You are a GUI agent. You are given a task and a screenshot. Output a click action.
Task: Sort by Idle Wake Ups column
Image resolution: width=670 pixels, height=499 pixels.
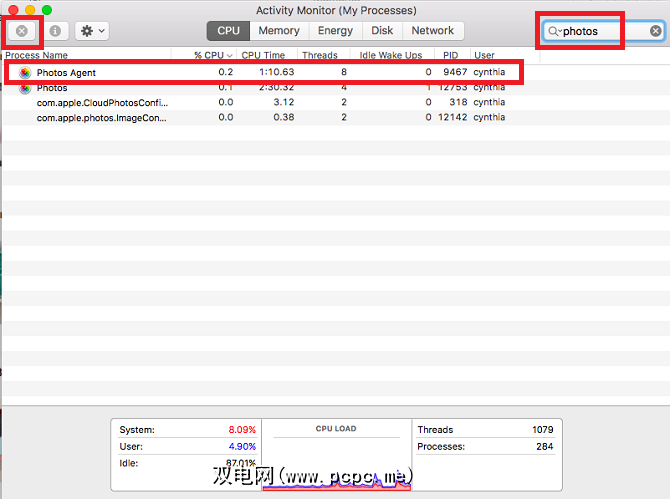tap(391, 55)
